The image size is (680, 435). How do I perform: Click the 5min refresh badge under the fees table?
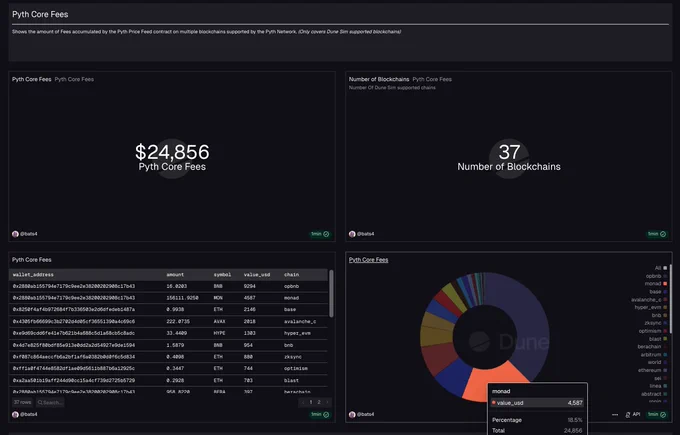(320, 415)
